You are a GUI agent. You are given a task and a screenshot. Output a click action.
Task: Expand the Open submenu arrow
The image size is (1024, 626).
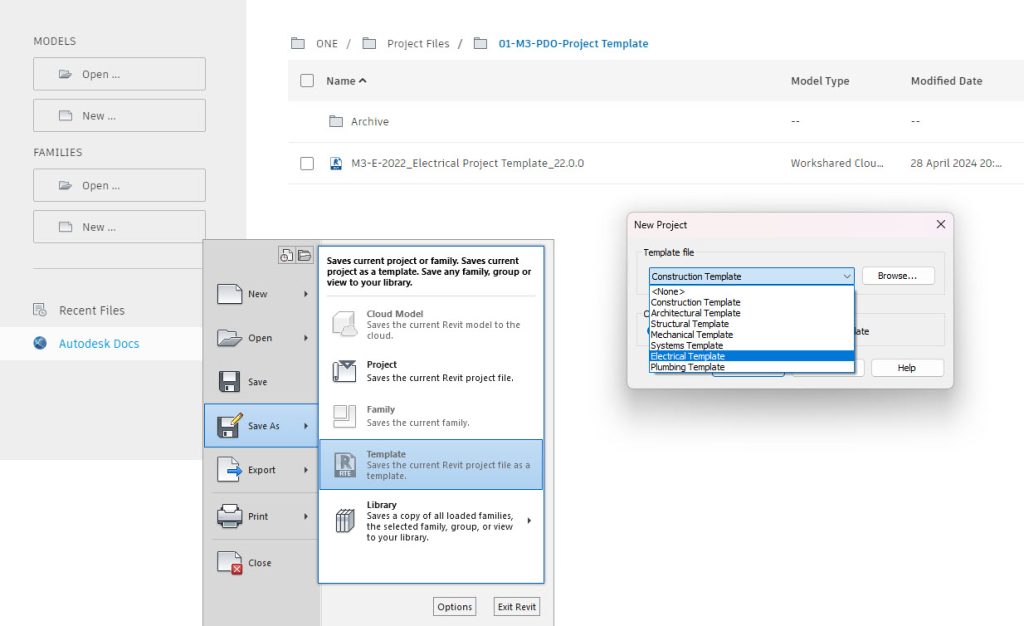(x=306, y=337)
